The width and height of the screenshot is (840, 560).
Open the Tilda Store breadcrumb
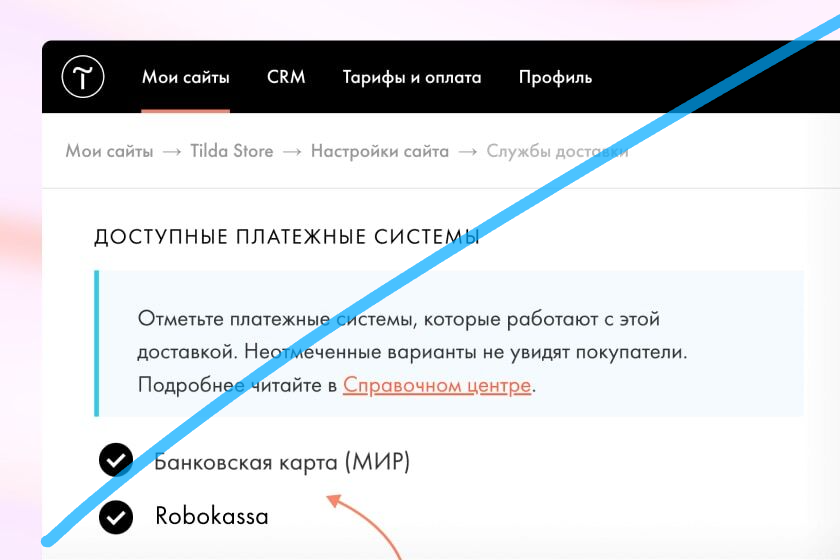pos(232,151)
